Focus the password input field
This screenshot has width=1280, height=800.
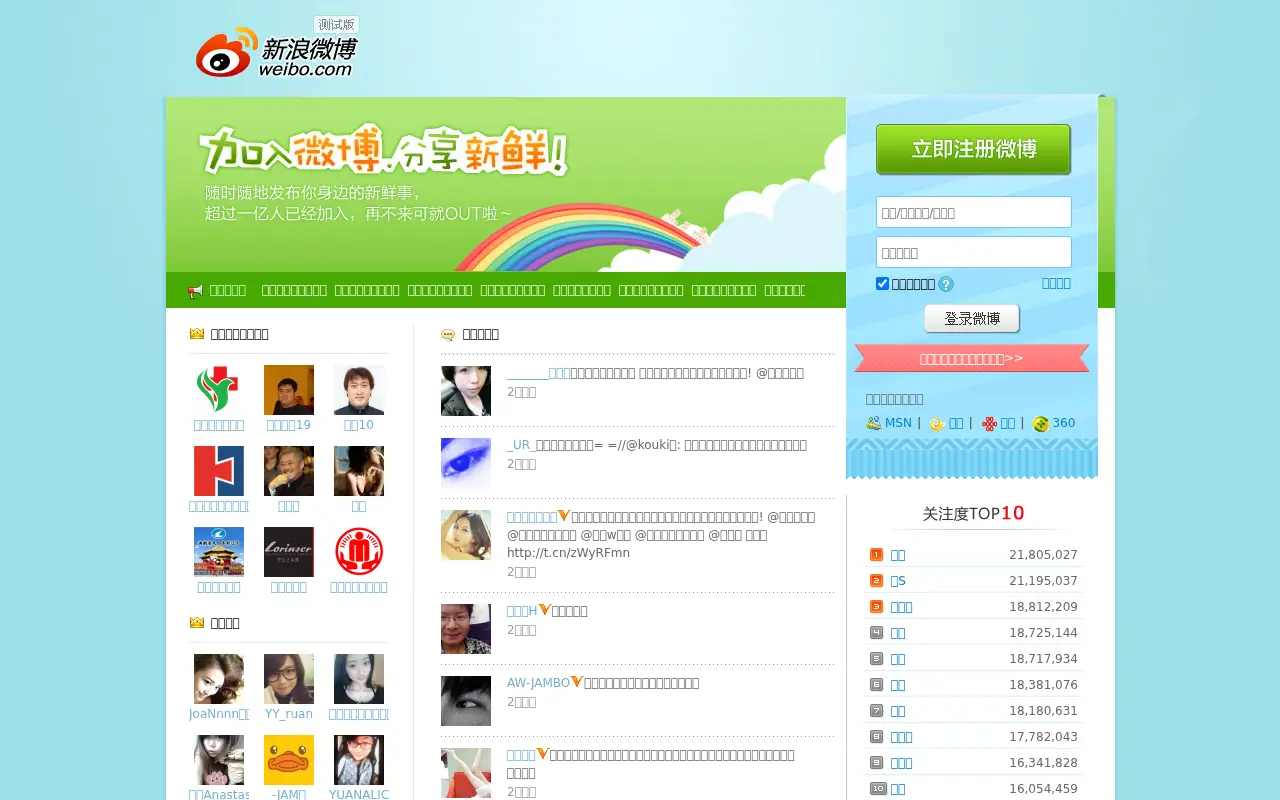point(974,252)
